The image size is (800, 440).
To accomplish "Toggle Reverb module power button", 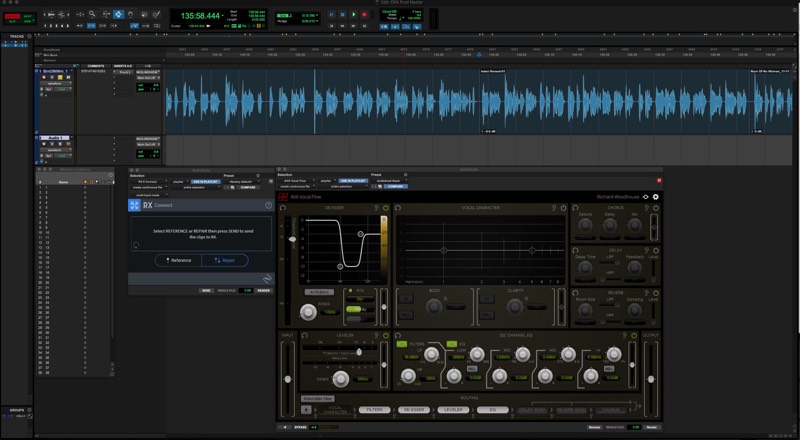I will [x=656, y=293].
